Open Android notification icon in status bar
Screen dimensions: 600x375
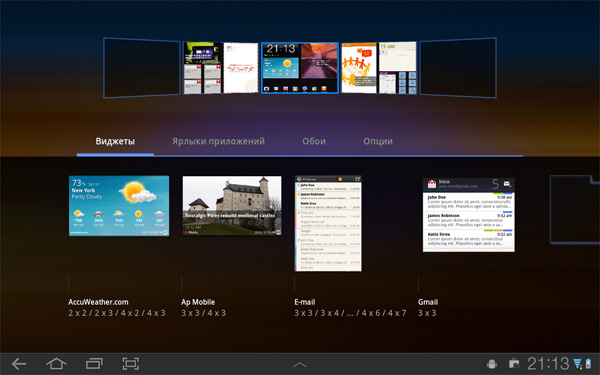(492, 364)
